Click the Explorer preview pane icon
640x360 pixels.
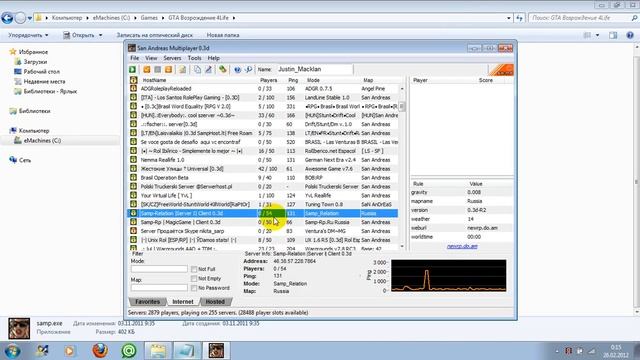coord(613,35)
